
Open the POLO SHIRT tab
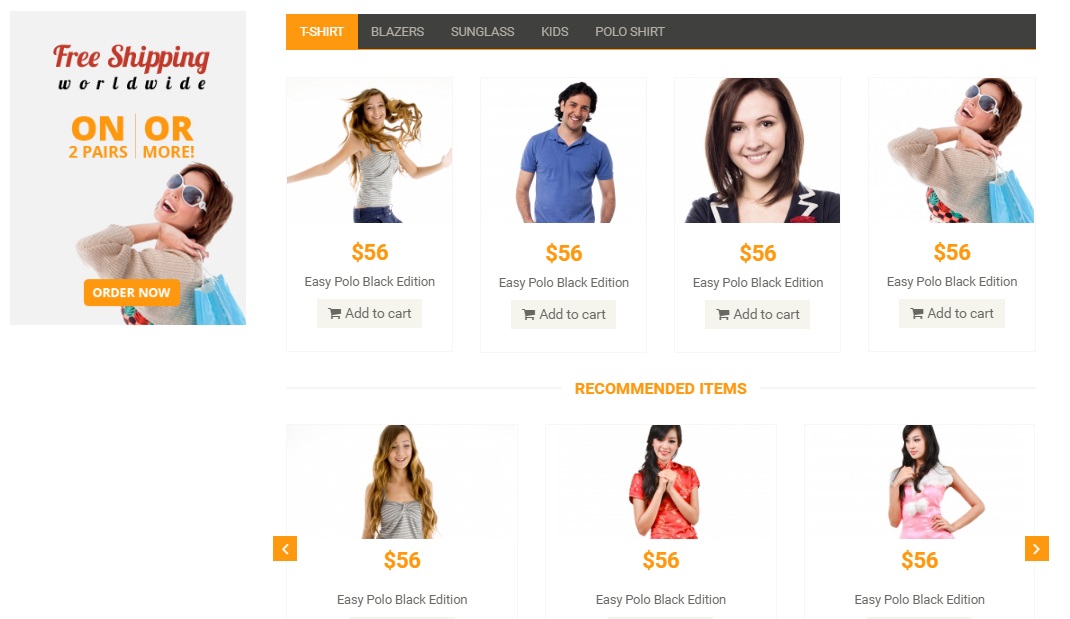pyautogui.click(x=629, y=31)
